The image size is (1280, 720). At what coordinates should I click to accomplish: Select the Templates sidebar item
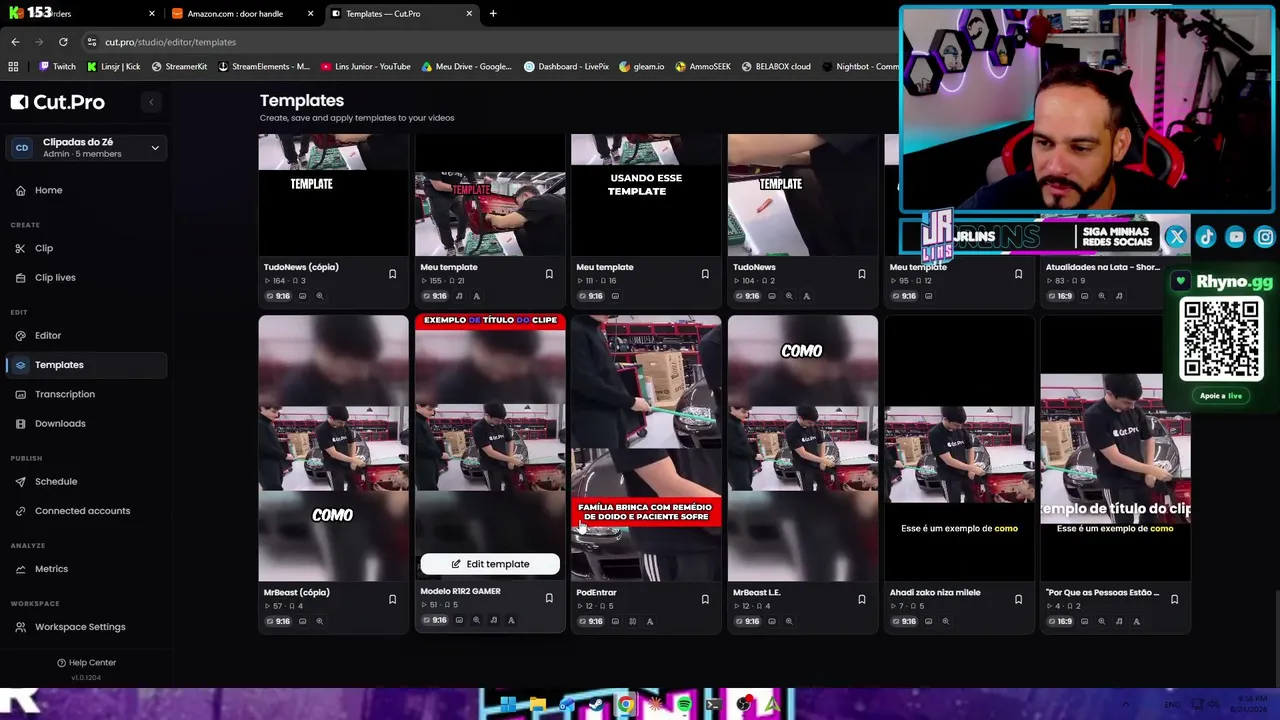86,365
